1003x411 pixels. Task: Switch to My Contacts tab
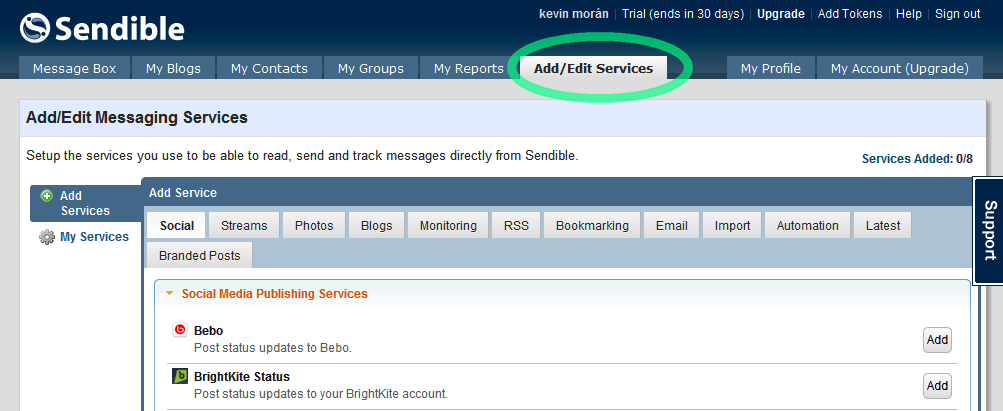(268, 69)
